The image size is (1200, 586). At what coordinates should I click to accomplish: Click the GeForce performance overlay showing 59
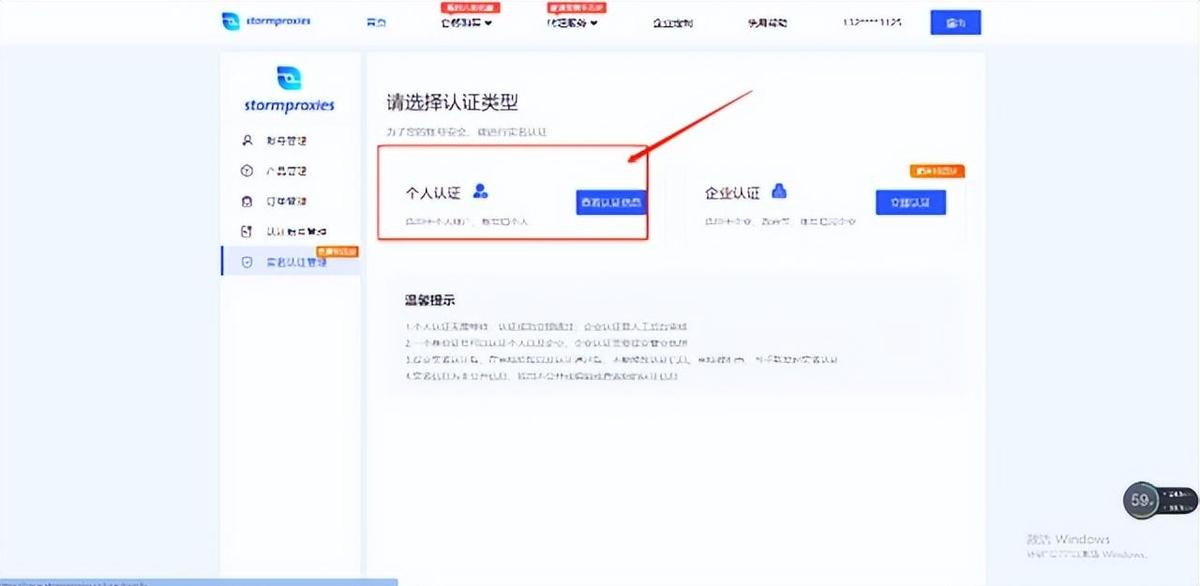[x=1141, y=499]
